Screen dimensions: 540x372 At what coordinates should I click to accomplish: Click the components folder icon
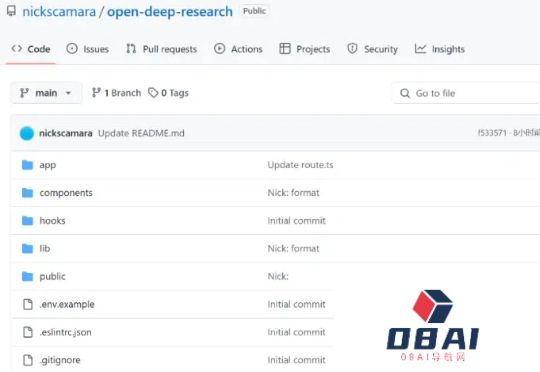click(28, 193)
